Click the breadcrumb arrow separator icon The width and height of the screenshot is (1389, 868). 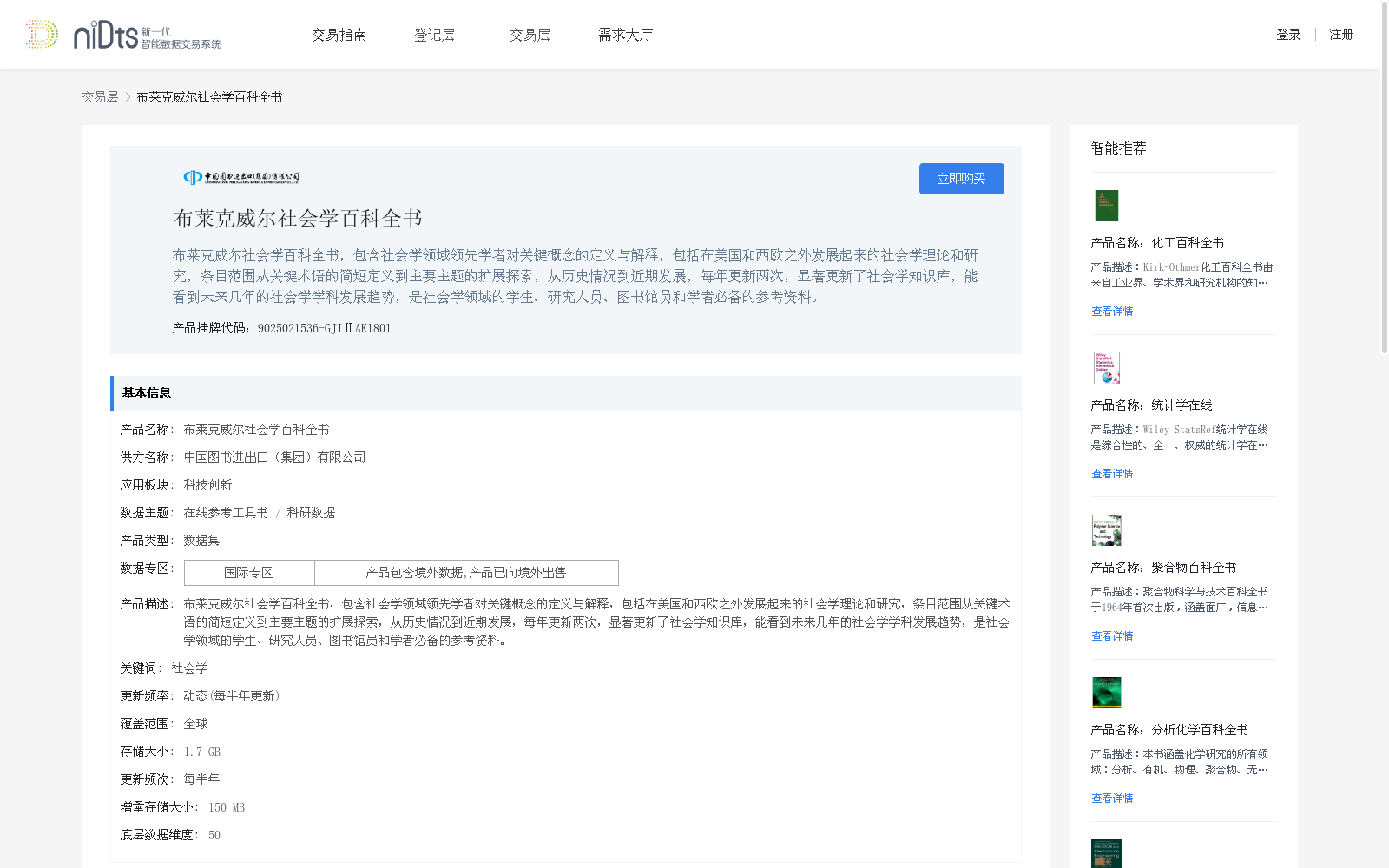coord(128,97)
